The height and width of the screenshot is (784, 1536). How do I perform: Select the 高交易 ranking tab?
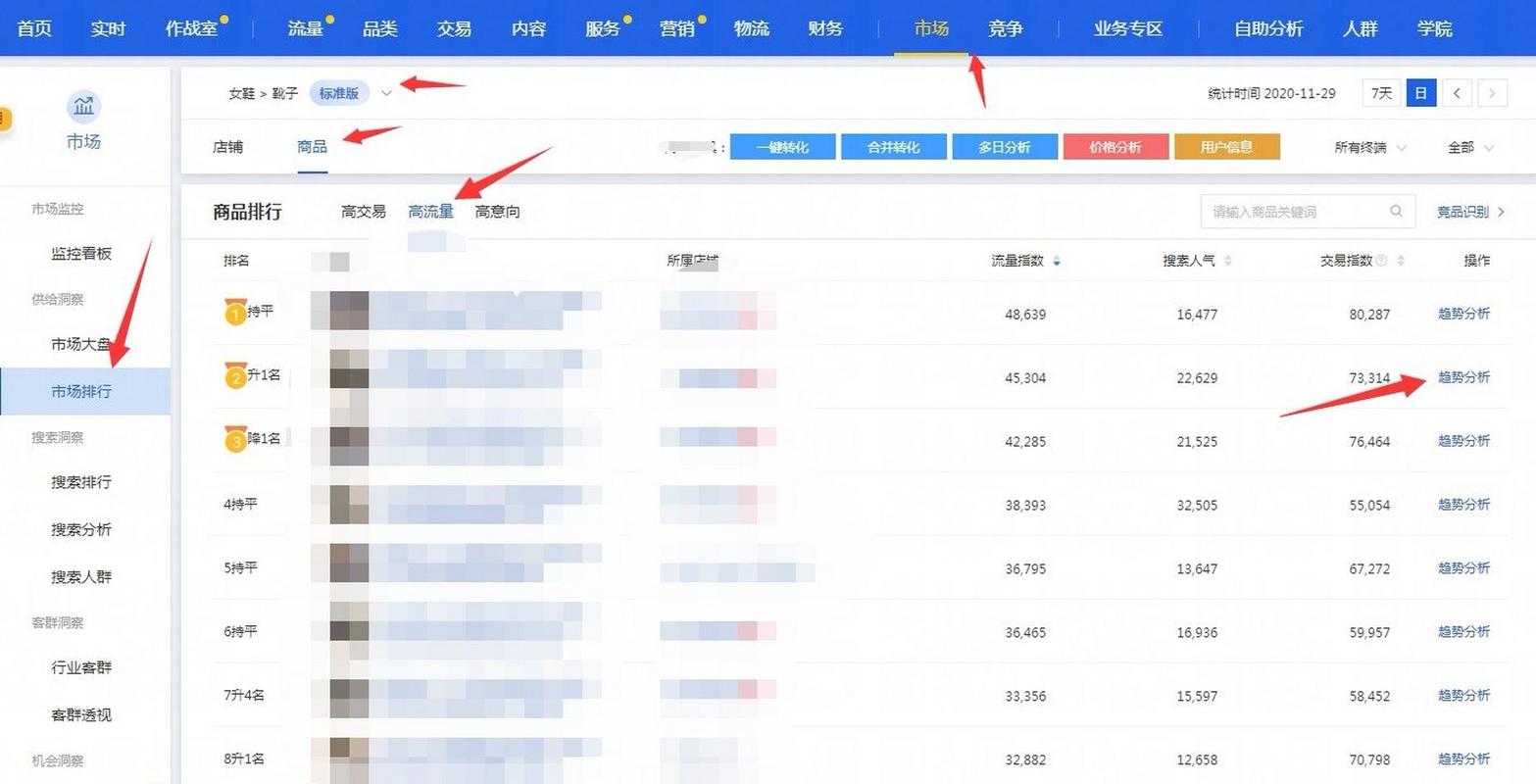364,212
